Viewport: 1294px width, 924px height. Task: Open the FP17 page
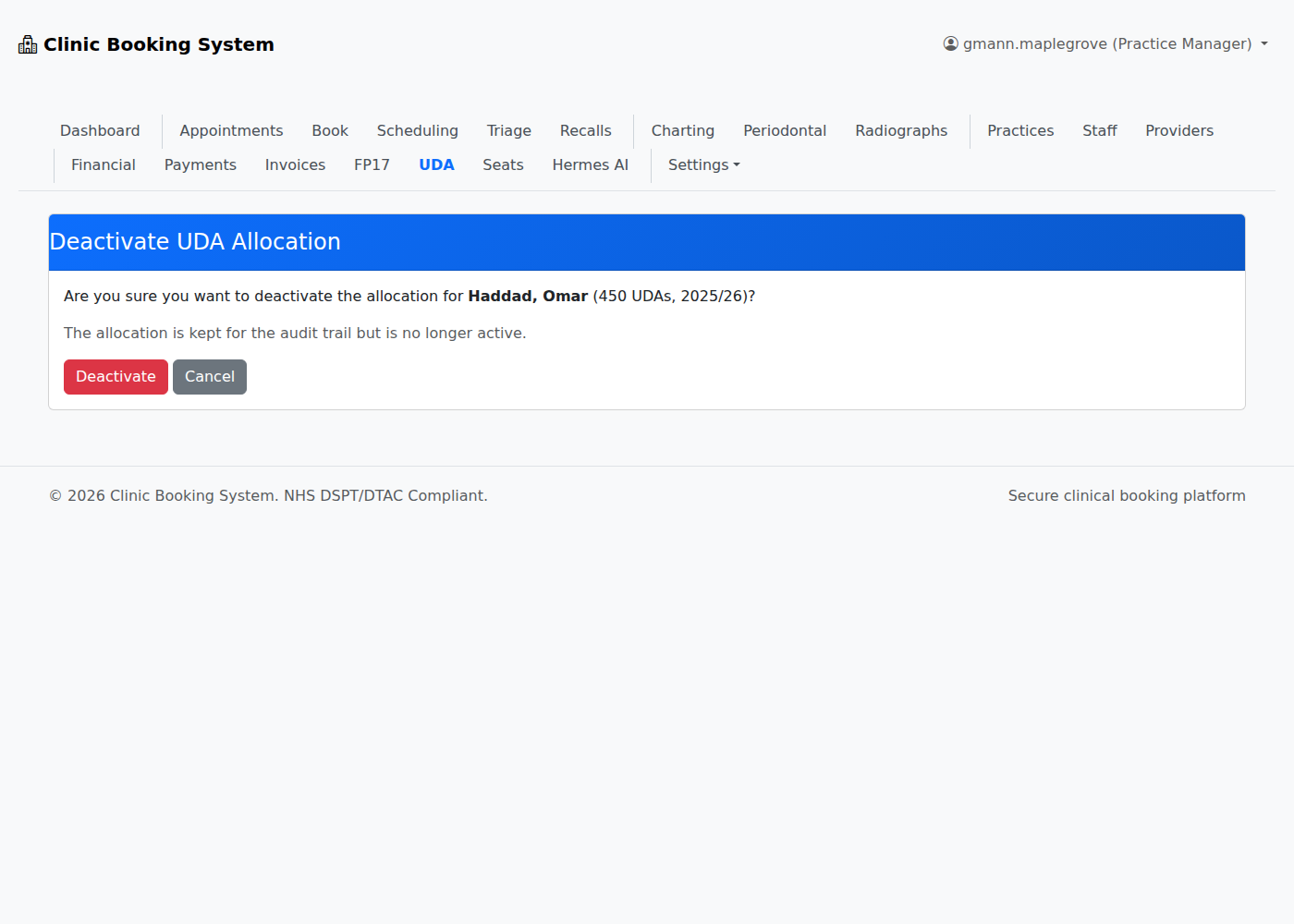(x=372, y=164)
